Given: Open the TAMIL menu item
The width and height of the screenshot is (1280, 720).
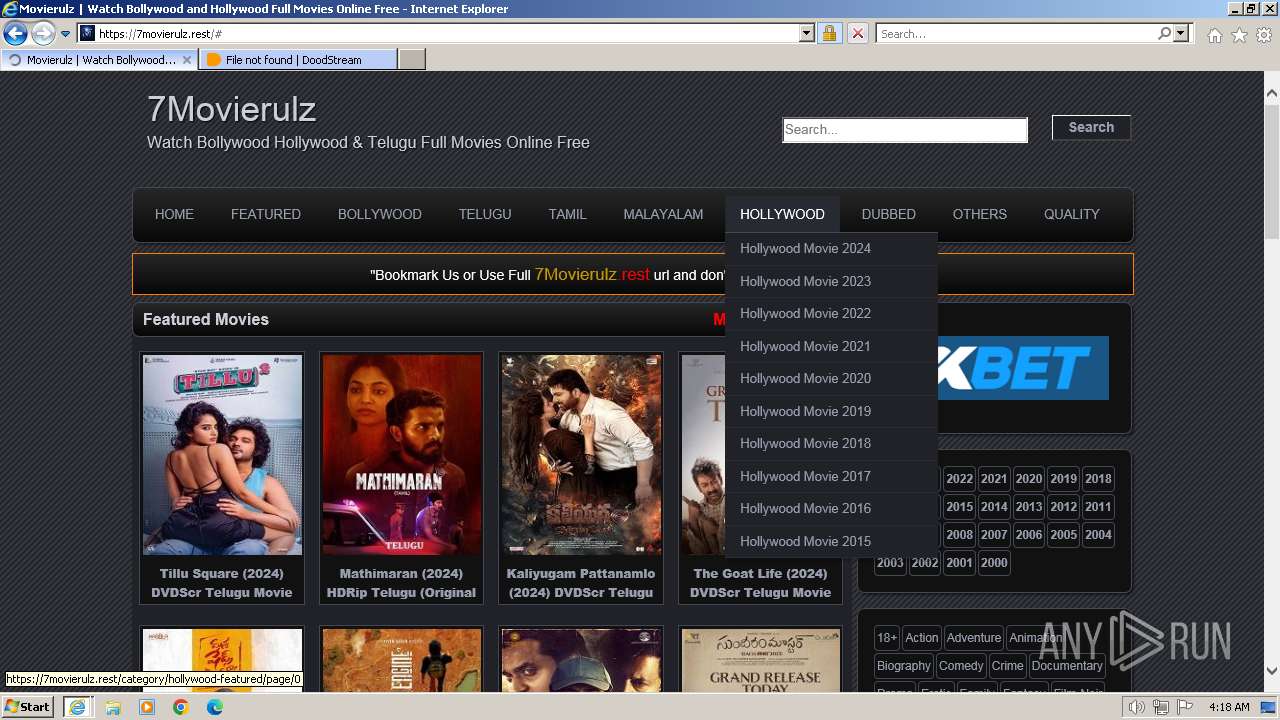Looking at the screenshot, I should (567, 214).
